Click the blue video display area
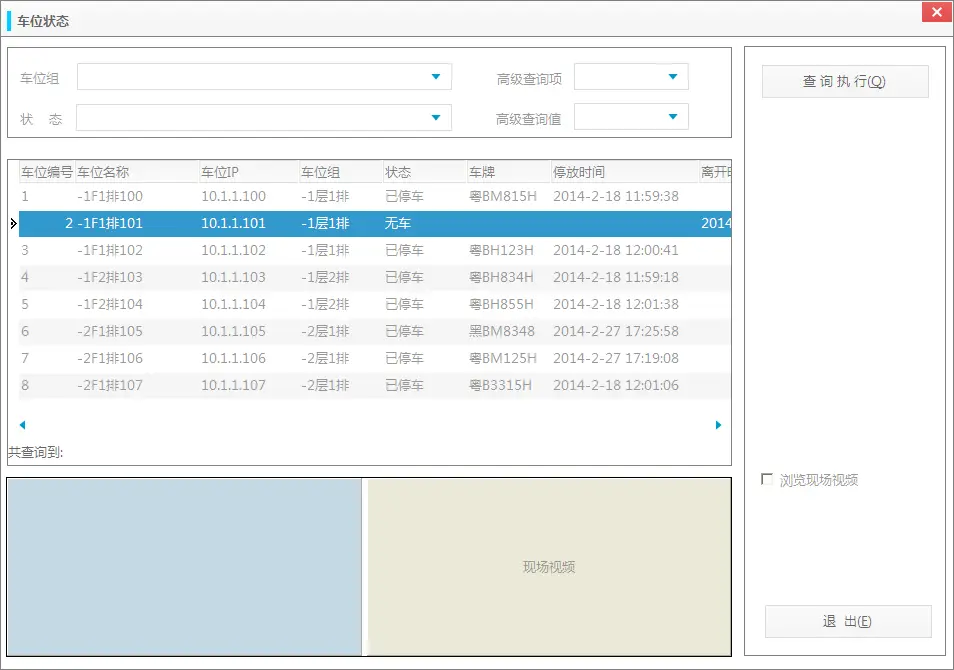Screen dimensions: 954x670 pos(185,565)
